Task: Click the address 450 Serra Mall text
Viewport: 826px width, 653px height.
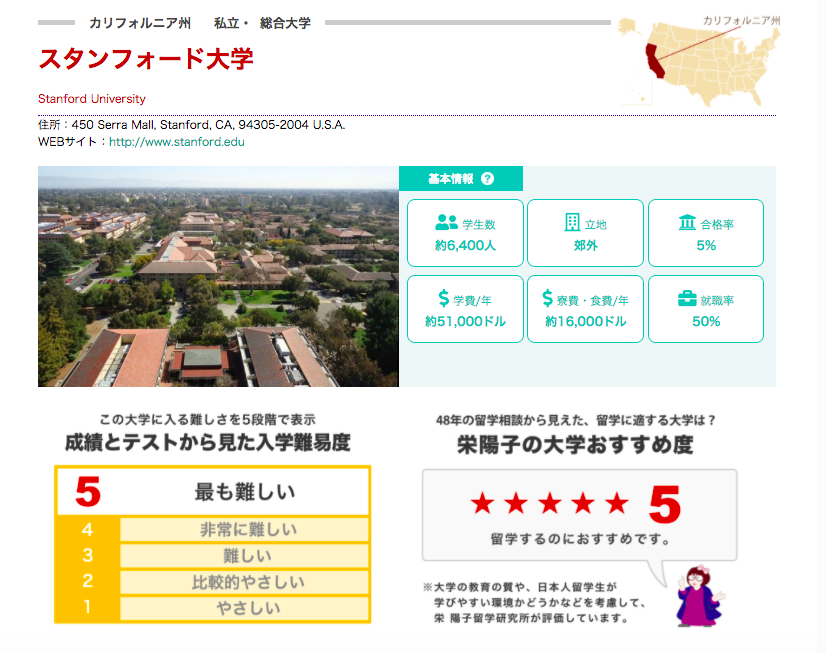Action: [x=208, y=125]
